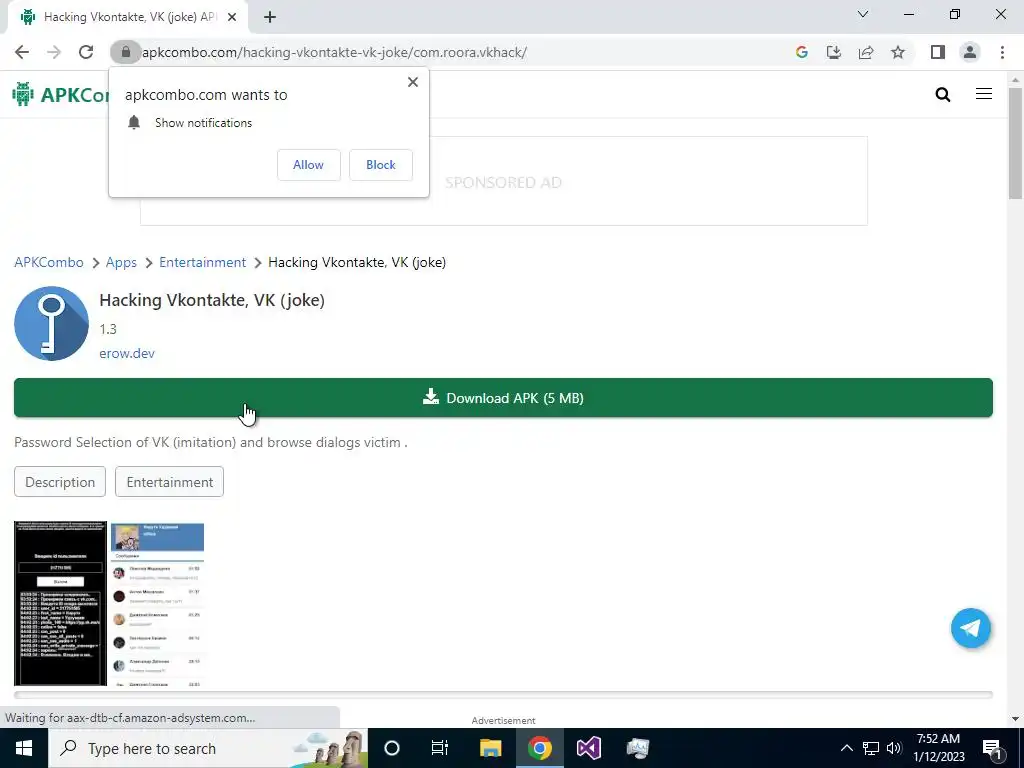The image size is (1024, 768).
Task: Click the Google icon in address bar
Action: (802, 52)
